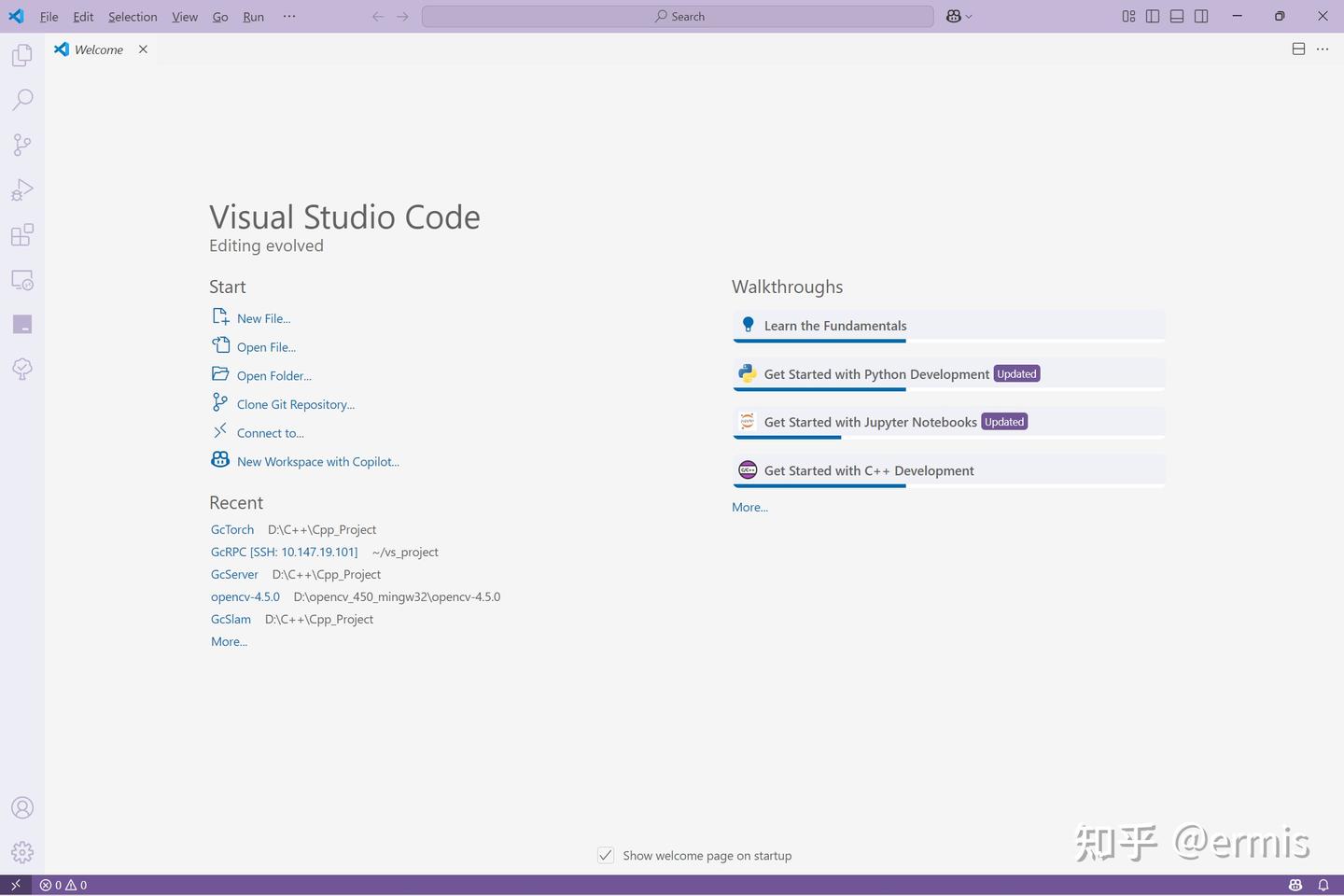The height and width of the screenshot is (896, 1344).
Task: Expand the Copilot dropdown in title bar
Action: 969,16
